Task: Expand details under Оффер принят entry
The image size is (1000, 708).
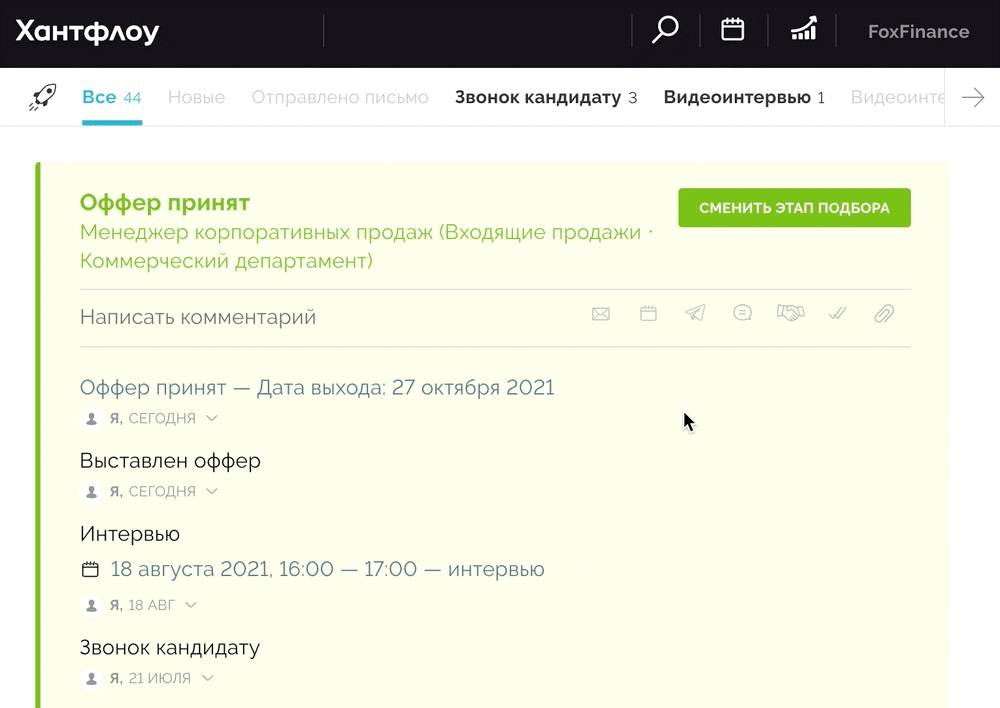Action: [212, 419]
